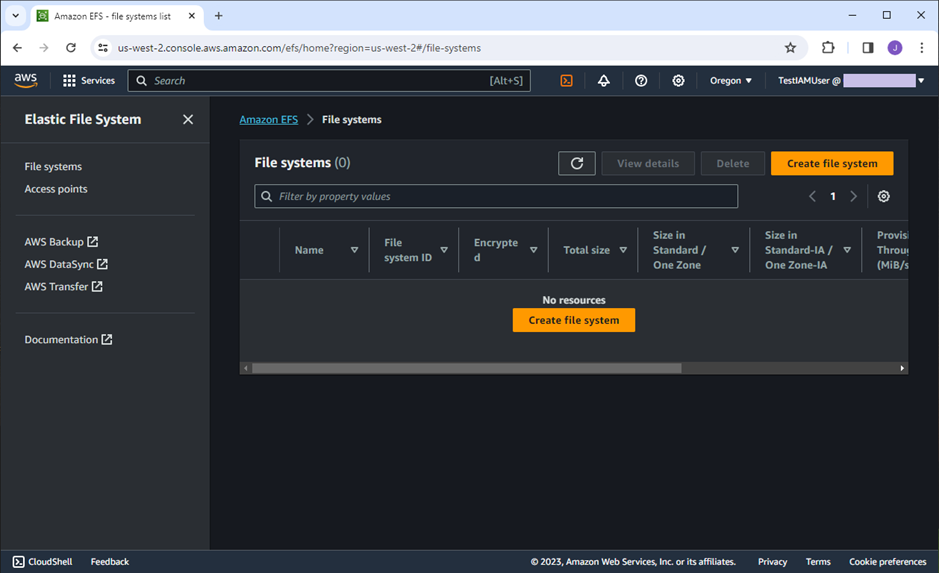Open the Chrome three-dot menu
Screen dimensions: 939x573
point(922,48)
